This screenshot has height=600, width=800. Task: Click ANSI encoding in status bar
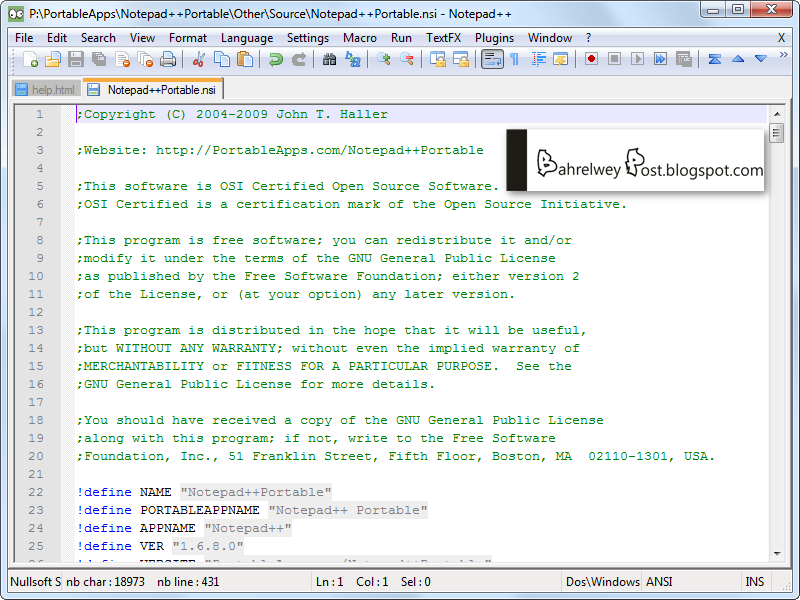[x=659, y=582]
